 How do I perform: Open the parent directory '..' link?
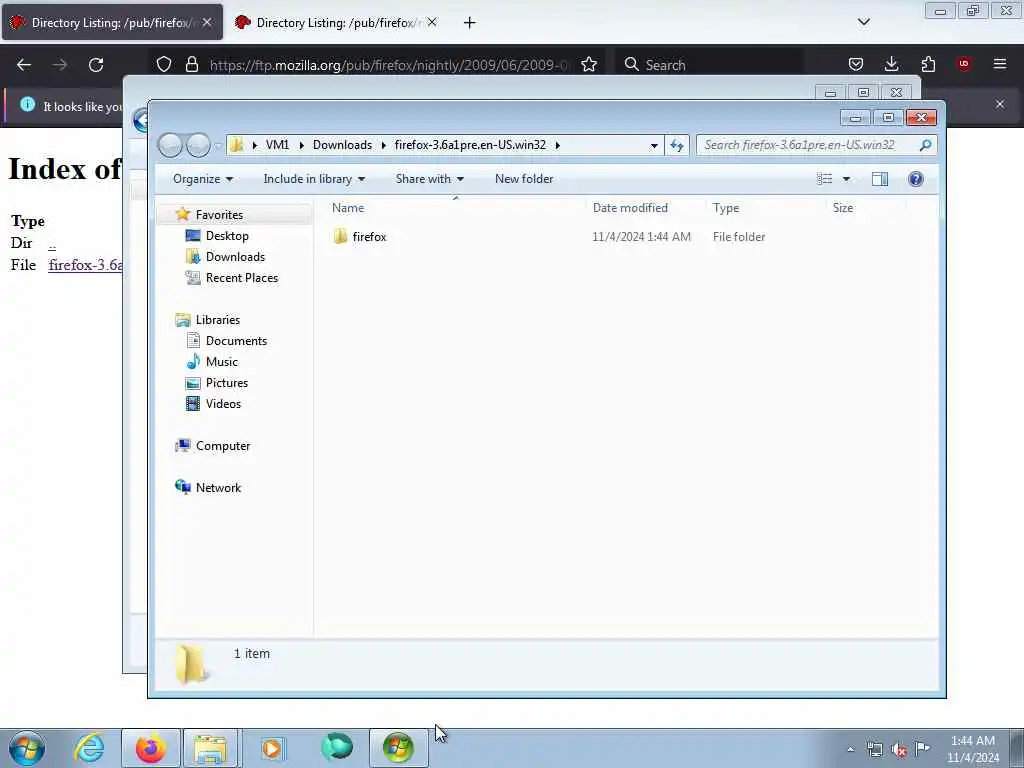click(x=52, y=244)
